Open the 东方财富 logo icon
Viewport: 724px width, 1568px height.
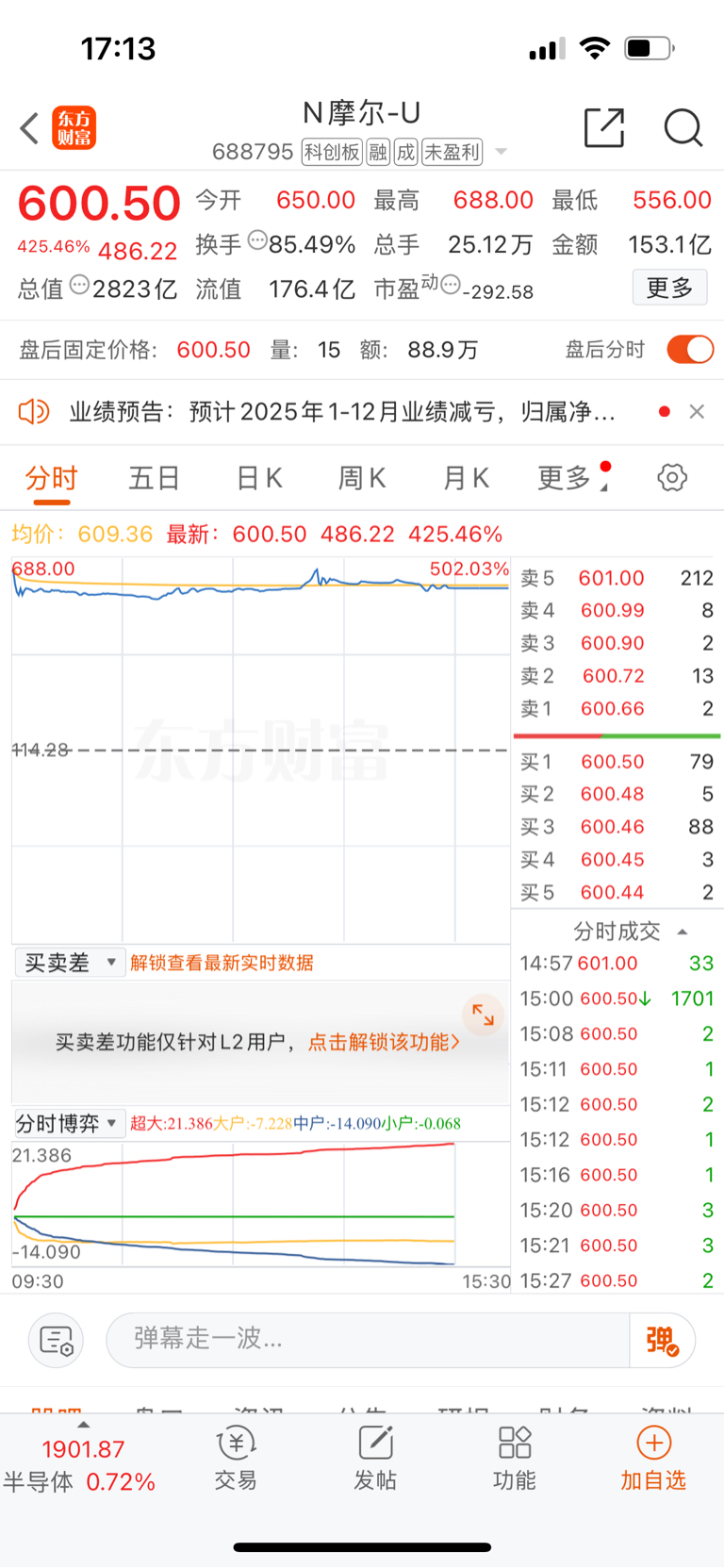click(74, 128)
